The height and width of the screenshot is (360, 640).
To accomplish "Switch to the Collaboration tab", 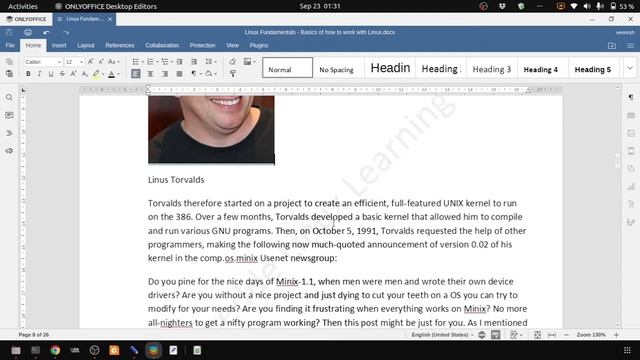I will [162, 45].
